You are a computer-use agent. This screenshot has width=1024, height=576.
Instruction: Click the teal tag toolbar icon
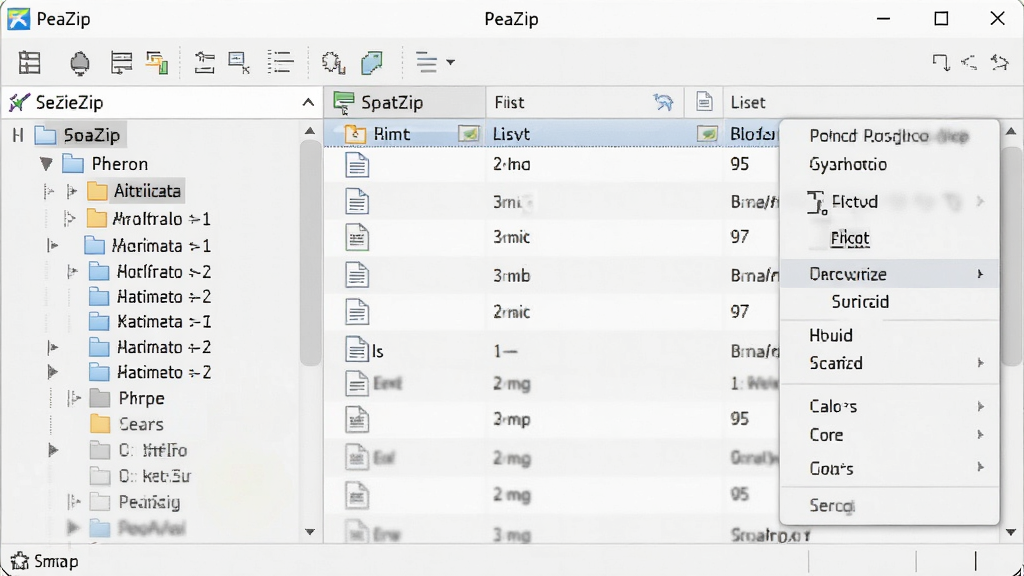point(372,63)
